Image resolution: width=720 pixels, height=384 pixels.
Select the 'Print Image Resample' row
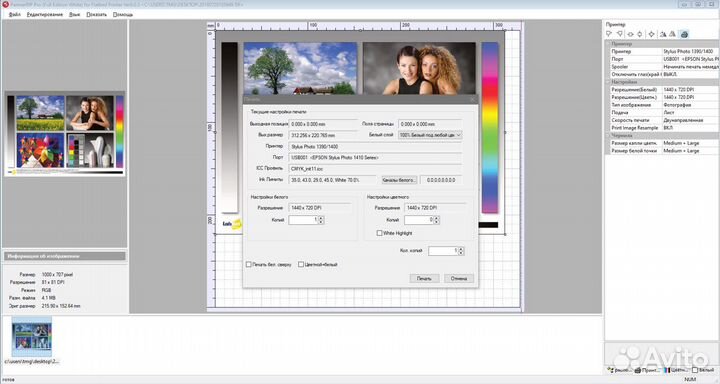(664, 128)
